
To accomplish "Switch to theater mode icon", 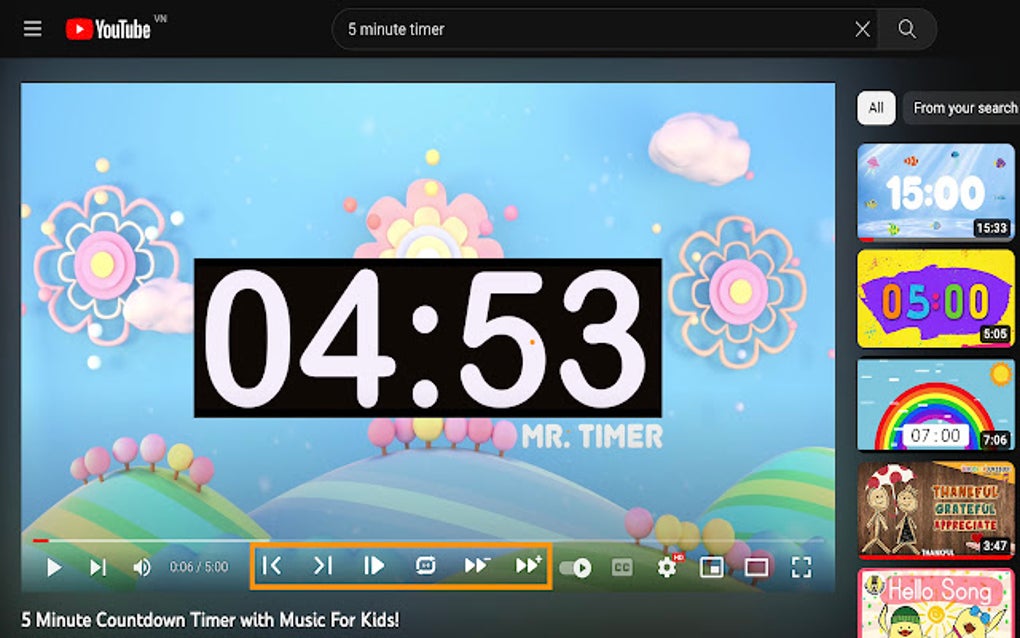I will click(x=758, y=567).
